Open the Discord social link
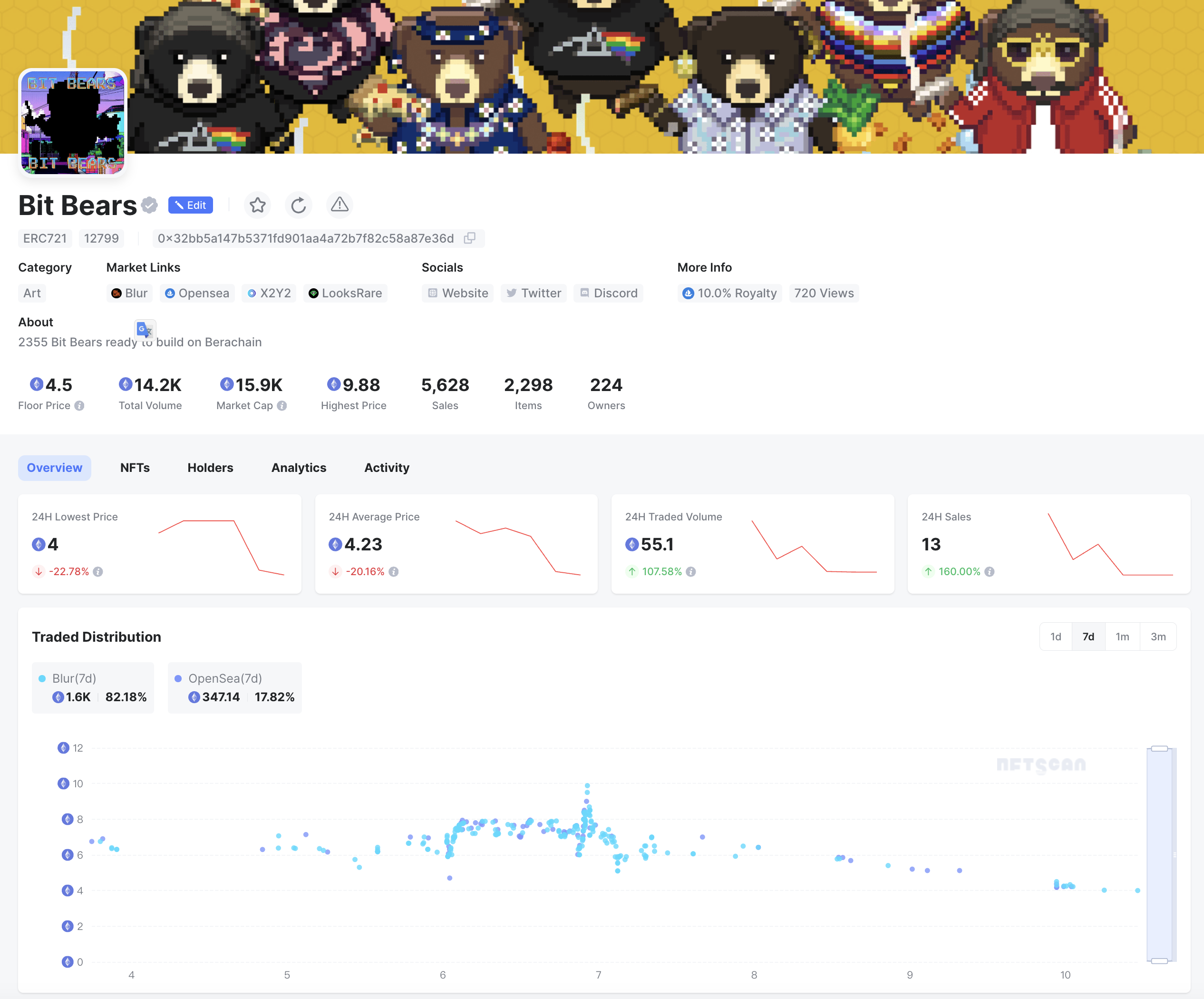 pyautogui.click(x=608, y=293)
